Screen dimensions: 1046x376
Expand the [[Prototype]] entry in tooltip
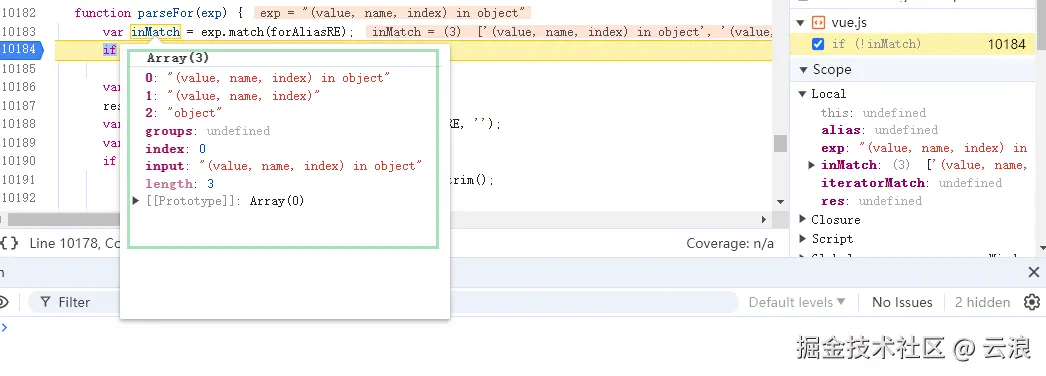pyautogui.click(x=136, y=201)
